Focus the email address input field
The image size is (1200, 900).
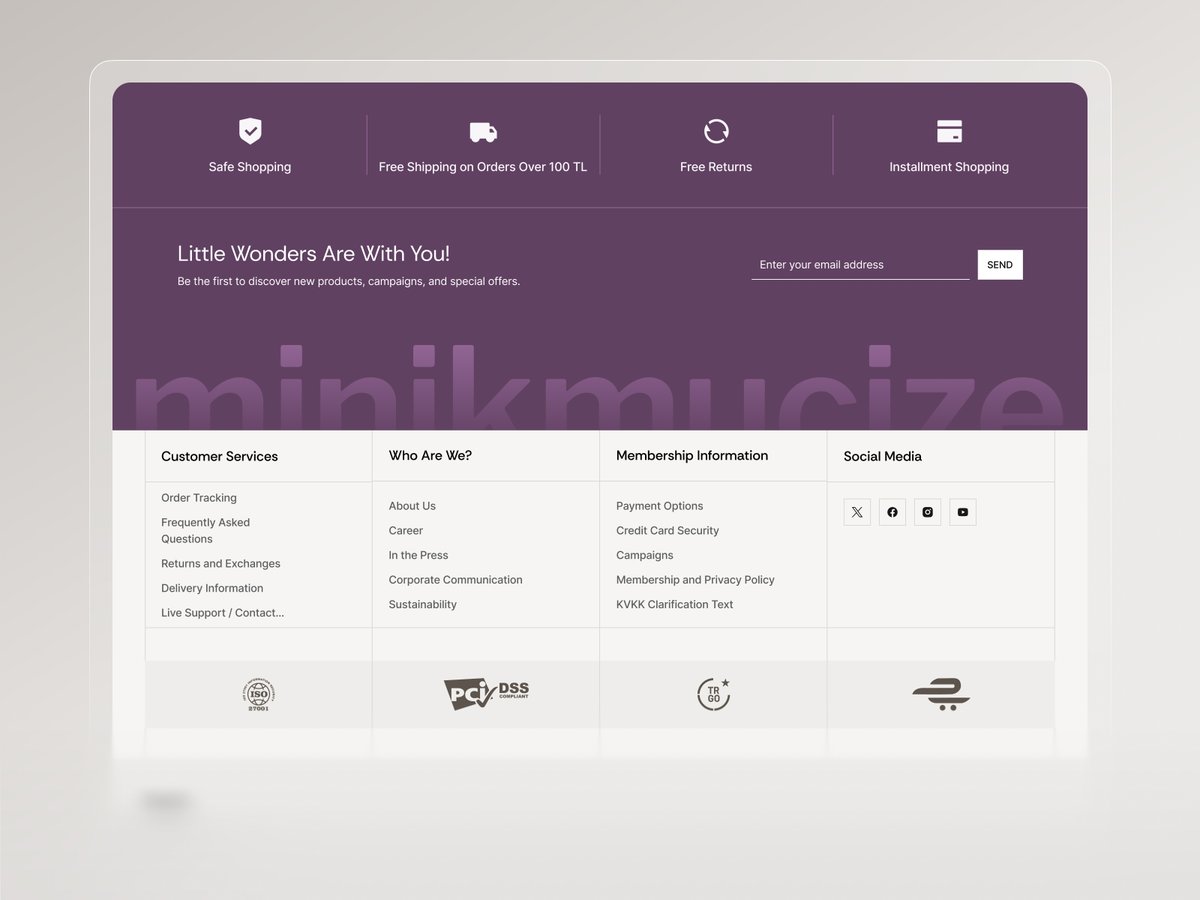pos(860,265)
